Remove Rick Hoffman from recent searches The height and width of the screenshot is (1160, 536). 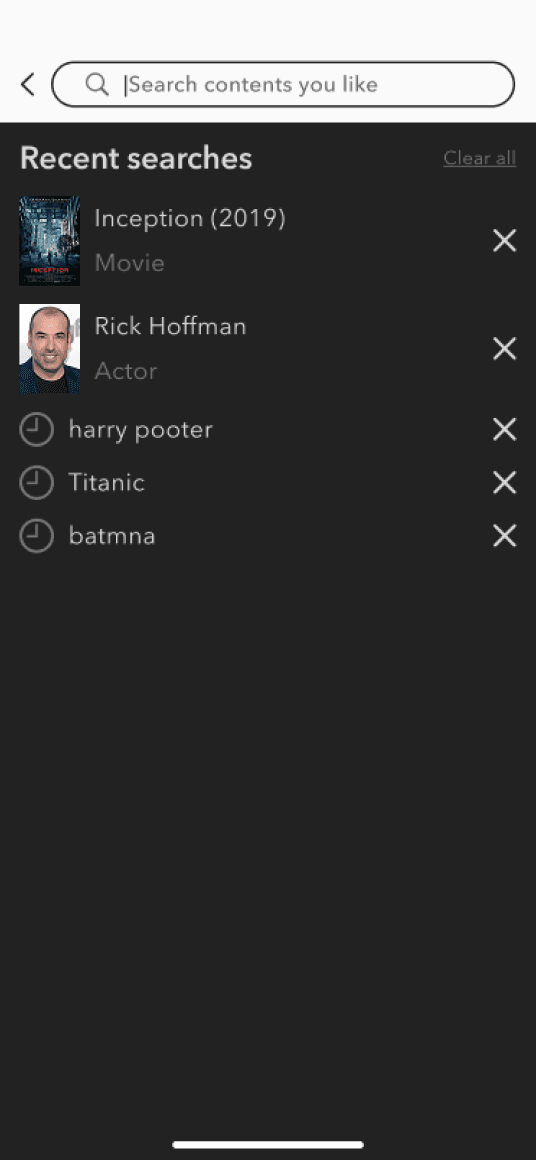(x=504, y=348)
